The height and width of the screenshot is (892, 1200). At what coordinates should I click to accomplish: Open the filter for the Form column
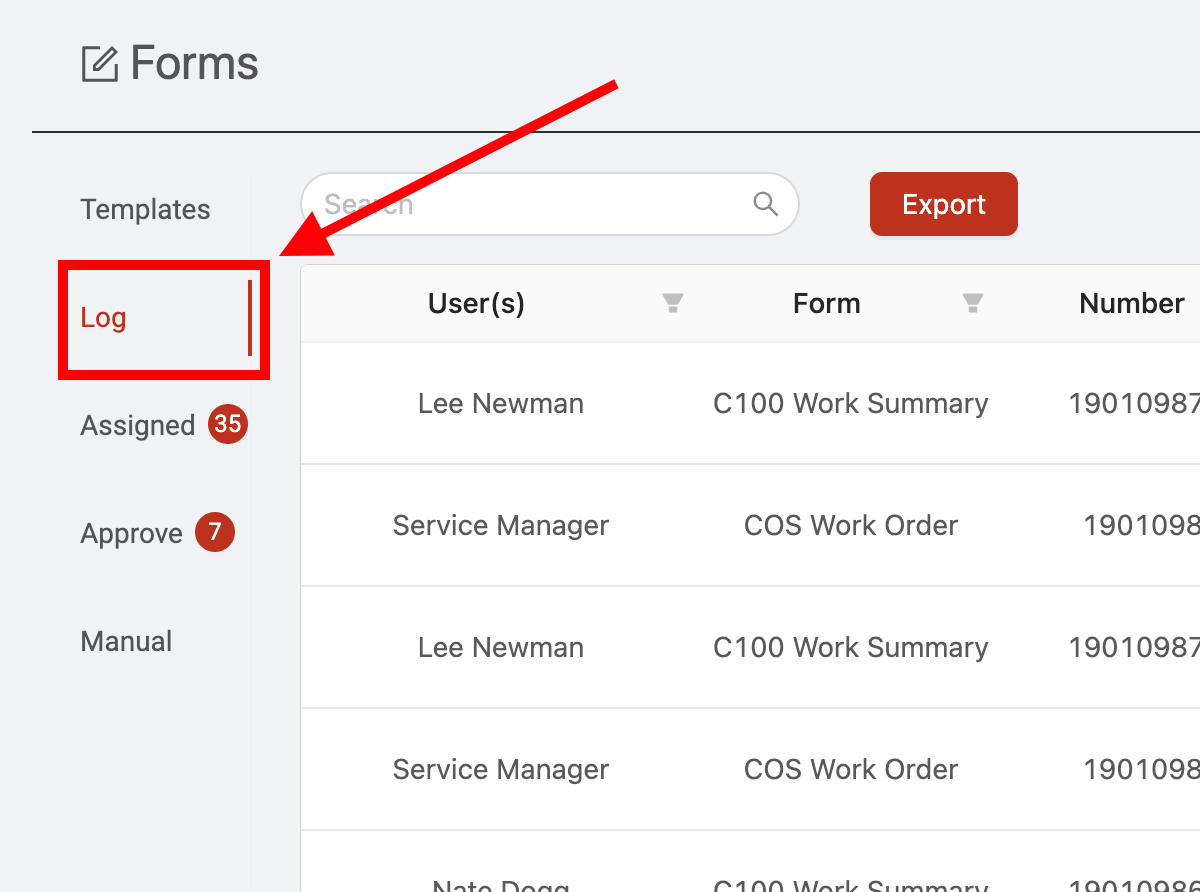972,304
